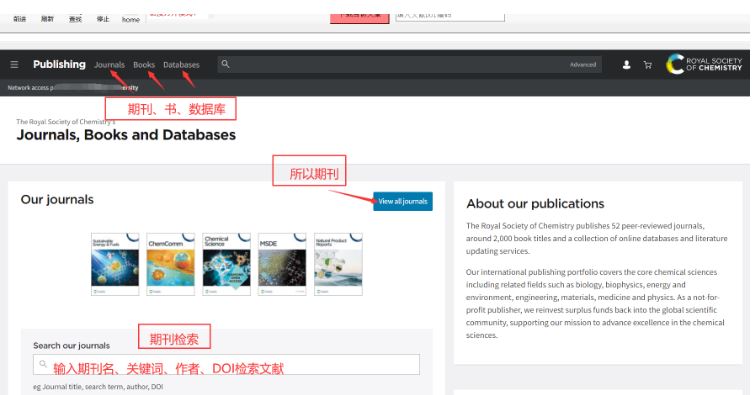Open the MSDE journal cover
This screenshot has width=752, height=395.
(x=282, y=264)
